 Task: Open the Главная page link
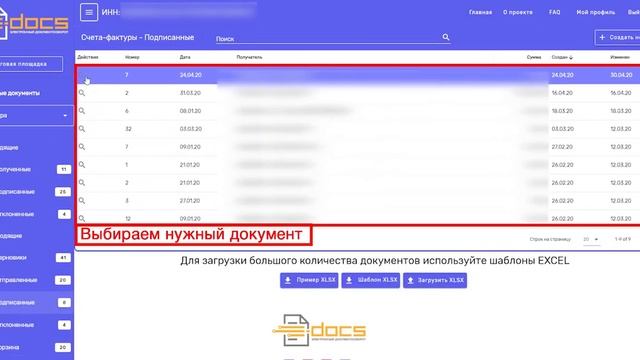(480, 12)
